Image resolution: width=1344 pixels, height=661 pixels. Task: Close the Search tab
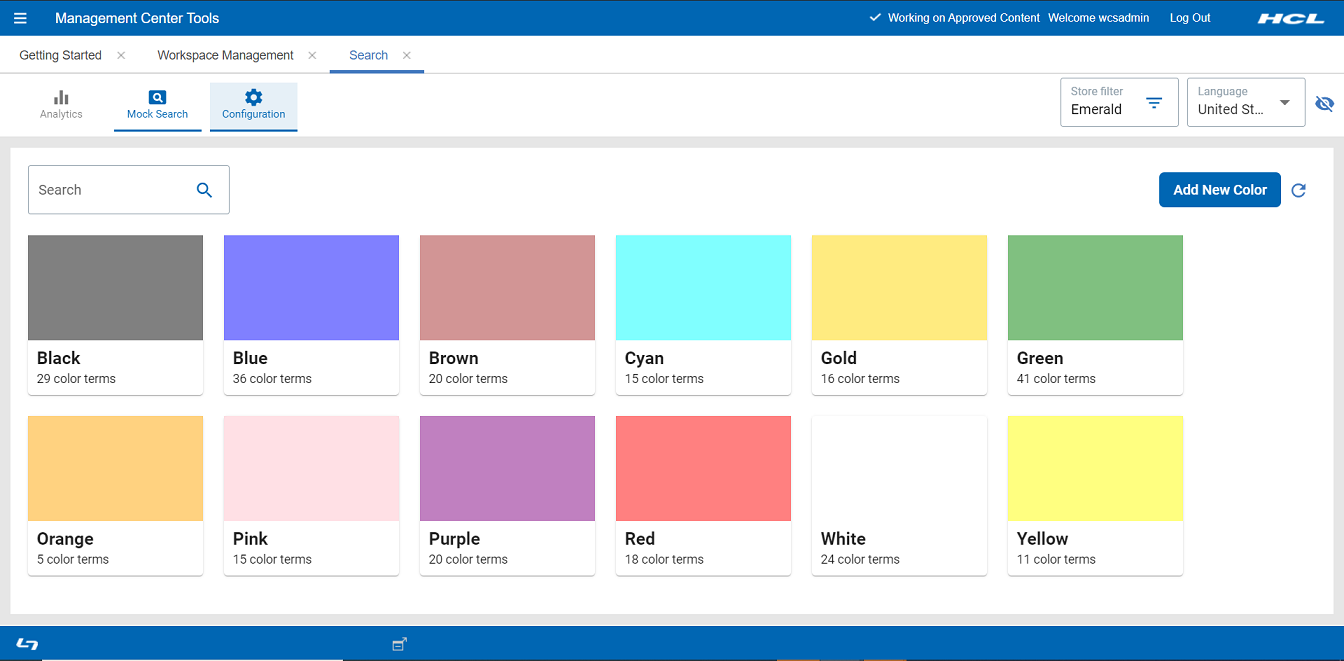point(407,55)
